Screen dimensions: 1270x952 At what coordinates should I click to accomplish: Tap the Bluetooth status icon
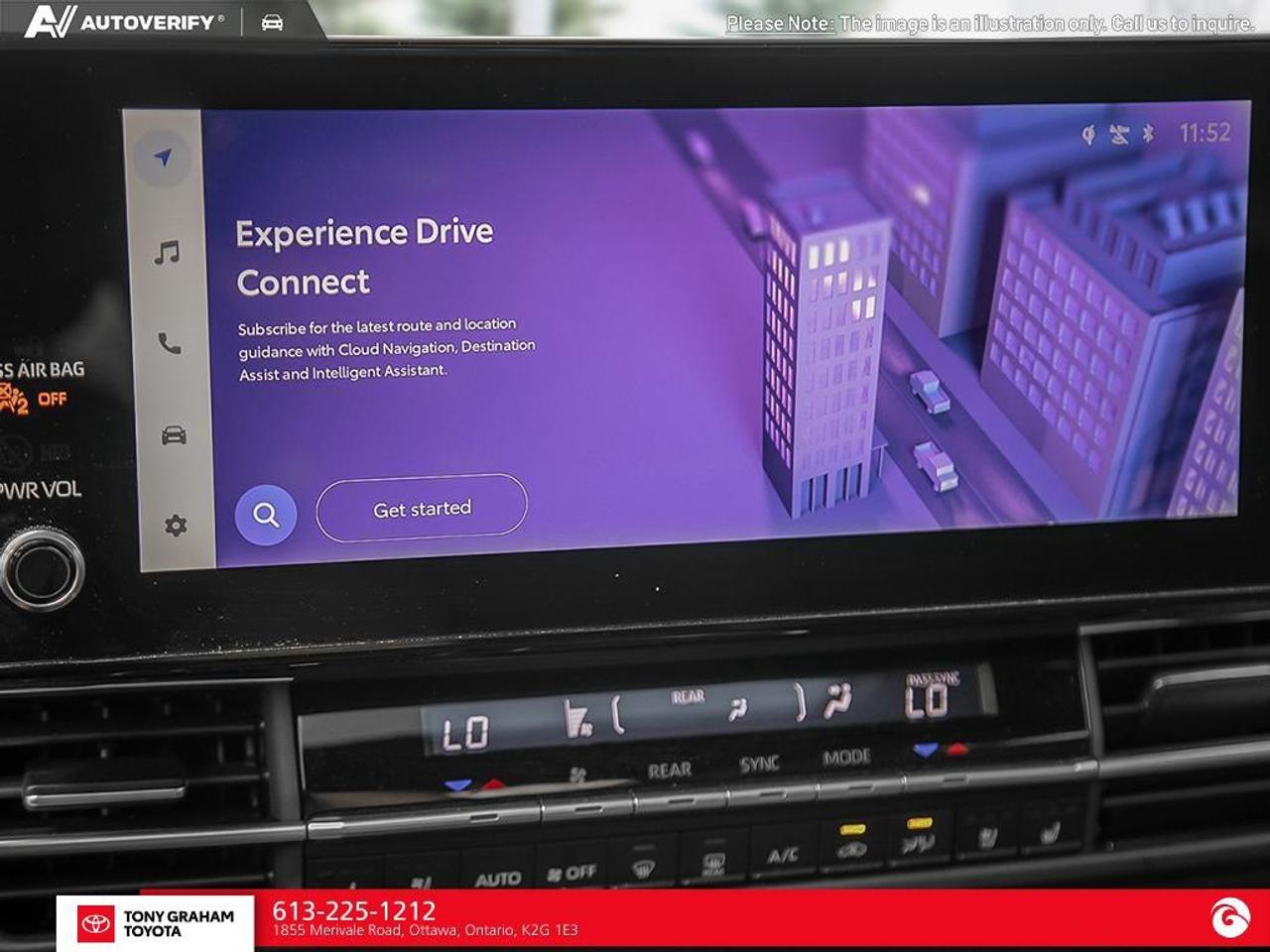pos(1148,133)
